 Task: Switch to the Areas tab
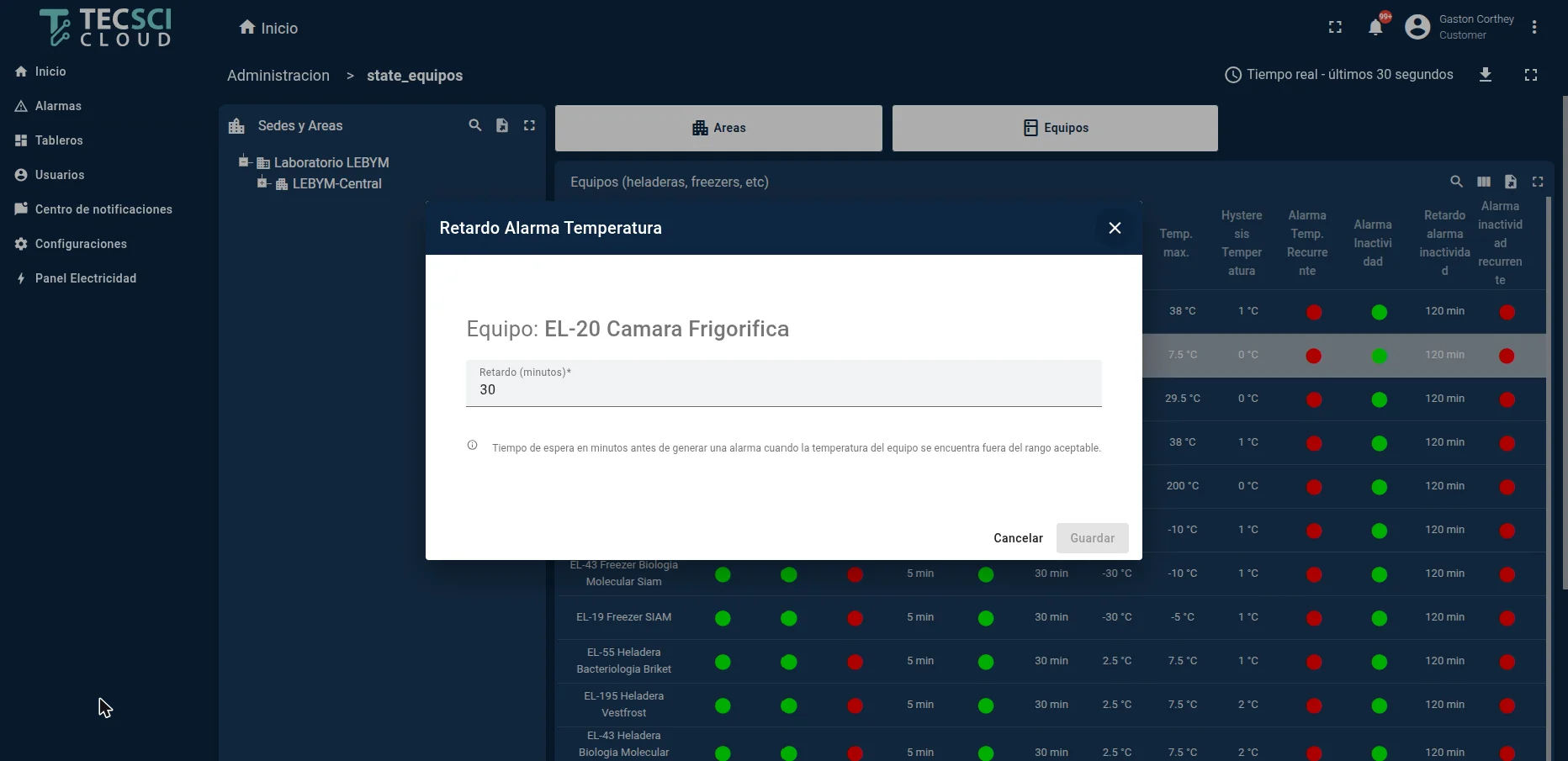pyautogui.click(x=718, y=128)
